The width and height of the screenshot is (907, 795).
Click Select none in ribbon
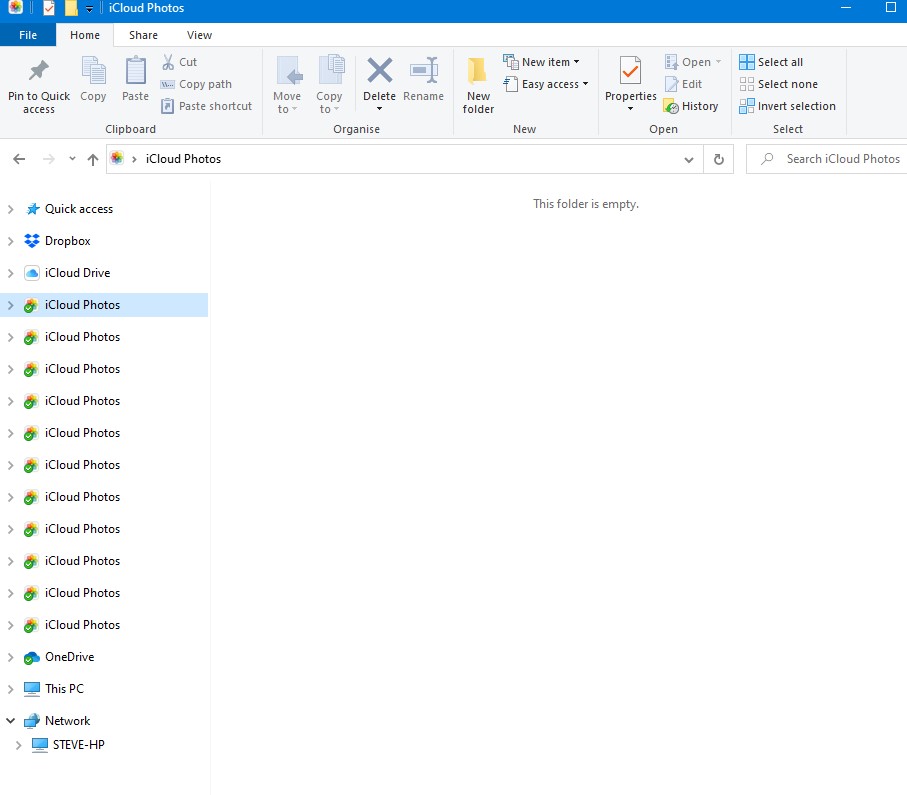(x=779, y=84)
